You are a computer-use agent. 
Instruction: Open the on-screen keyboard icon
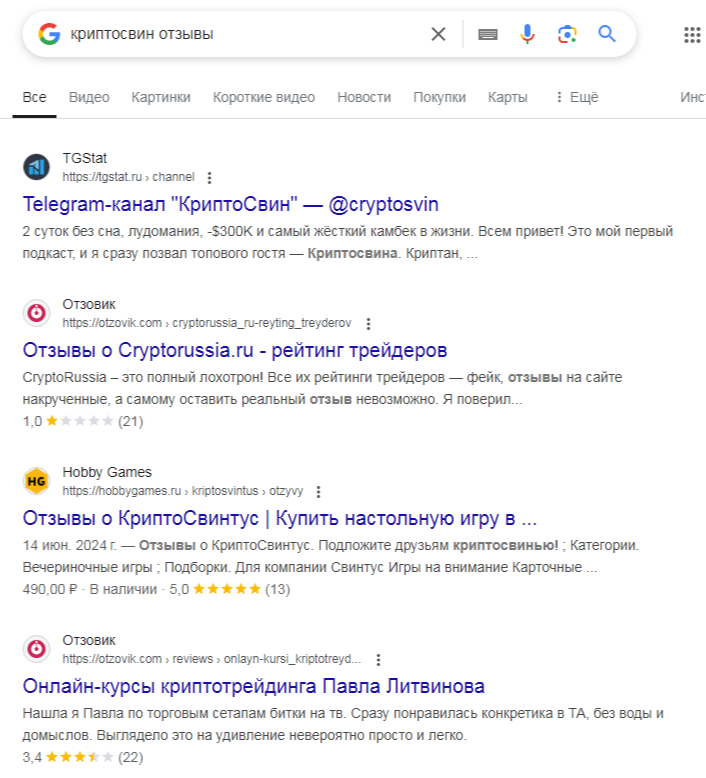pyautogui.click(x=488, y=34)
